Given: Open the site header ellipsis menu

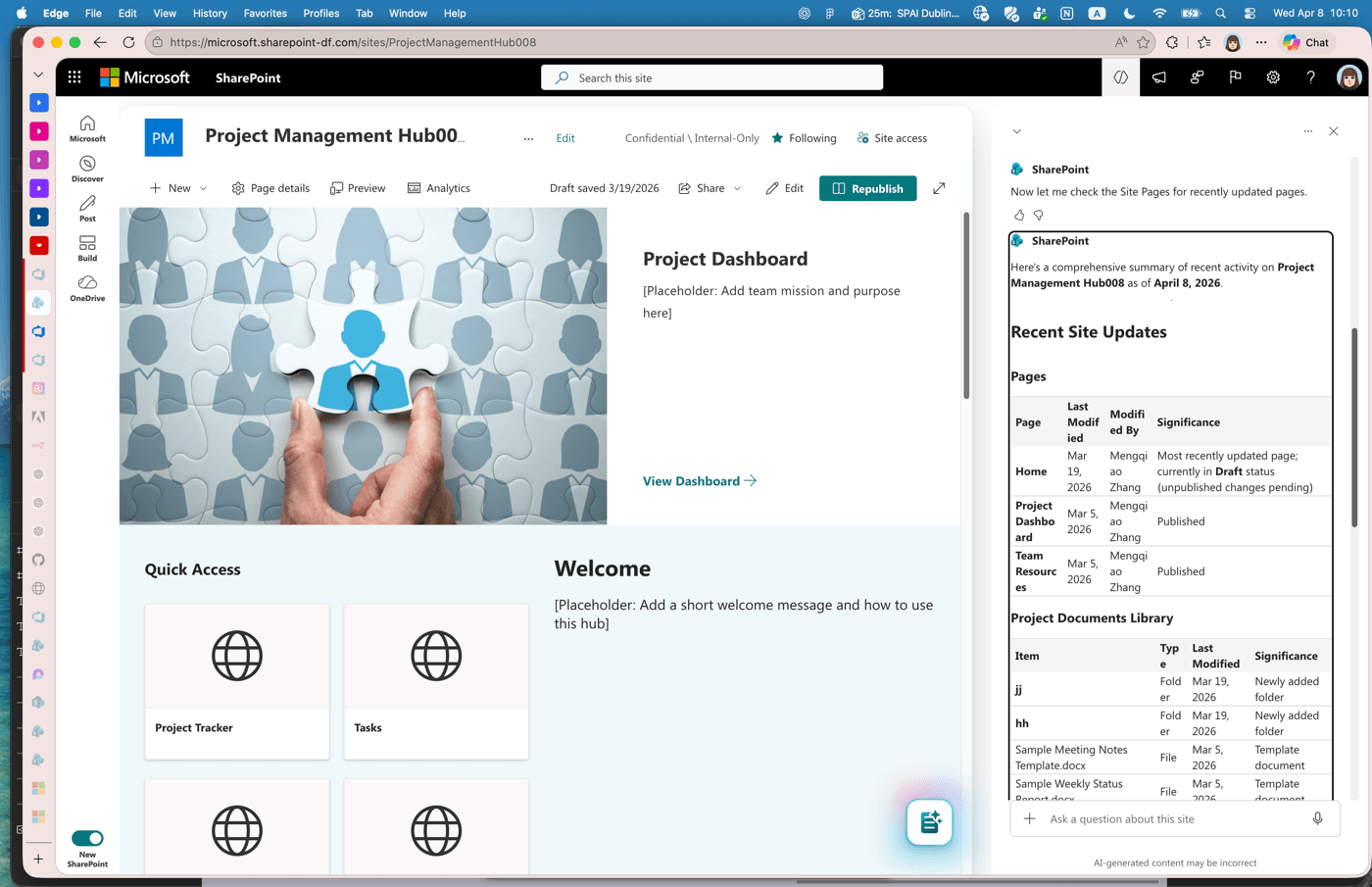Looking at the screenshot, I should tap(528, 138).
